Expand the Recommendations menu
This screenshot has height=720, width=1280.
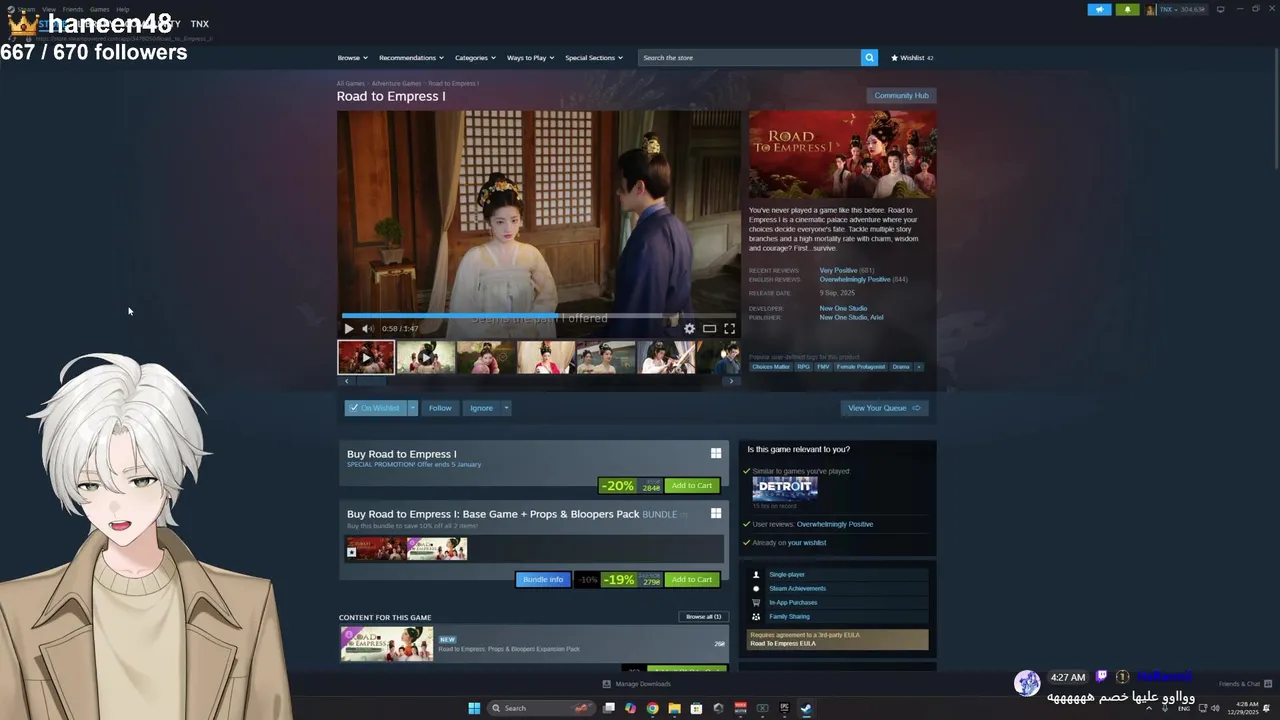411,58
